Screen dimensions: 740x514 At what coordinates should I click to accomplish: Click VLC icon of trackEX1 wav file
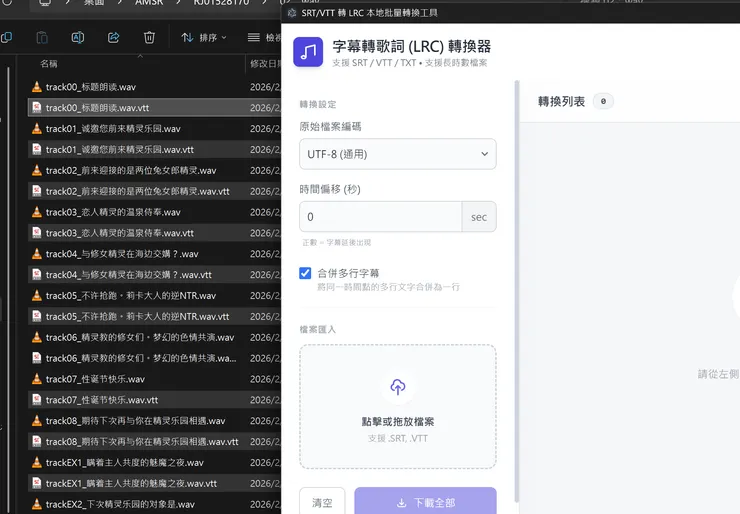(x=37, y=463)
